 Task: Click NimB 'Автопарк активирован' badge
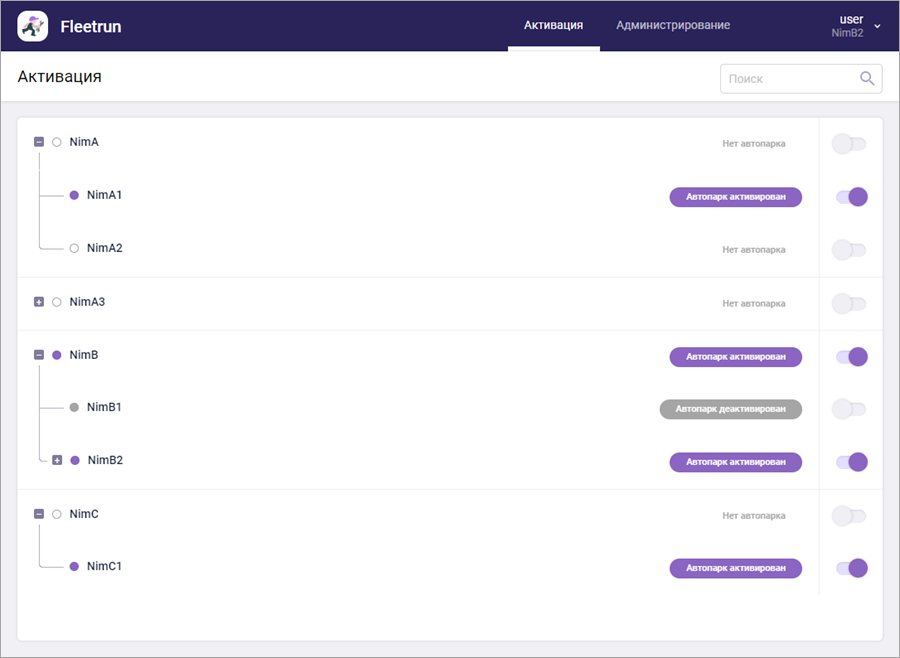[736, 357]
